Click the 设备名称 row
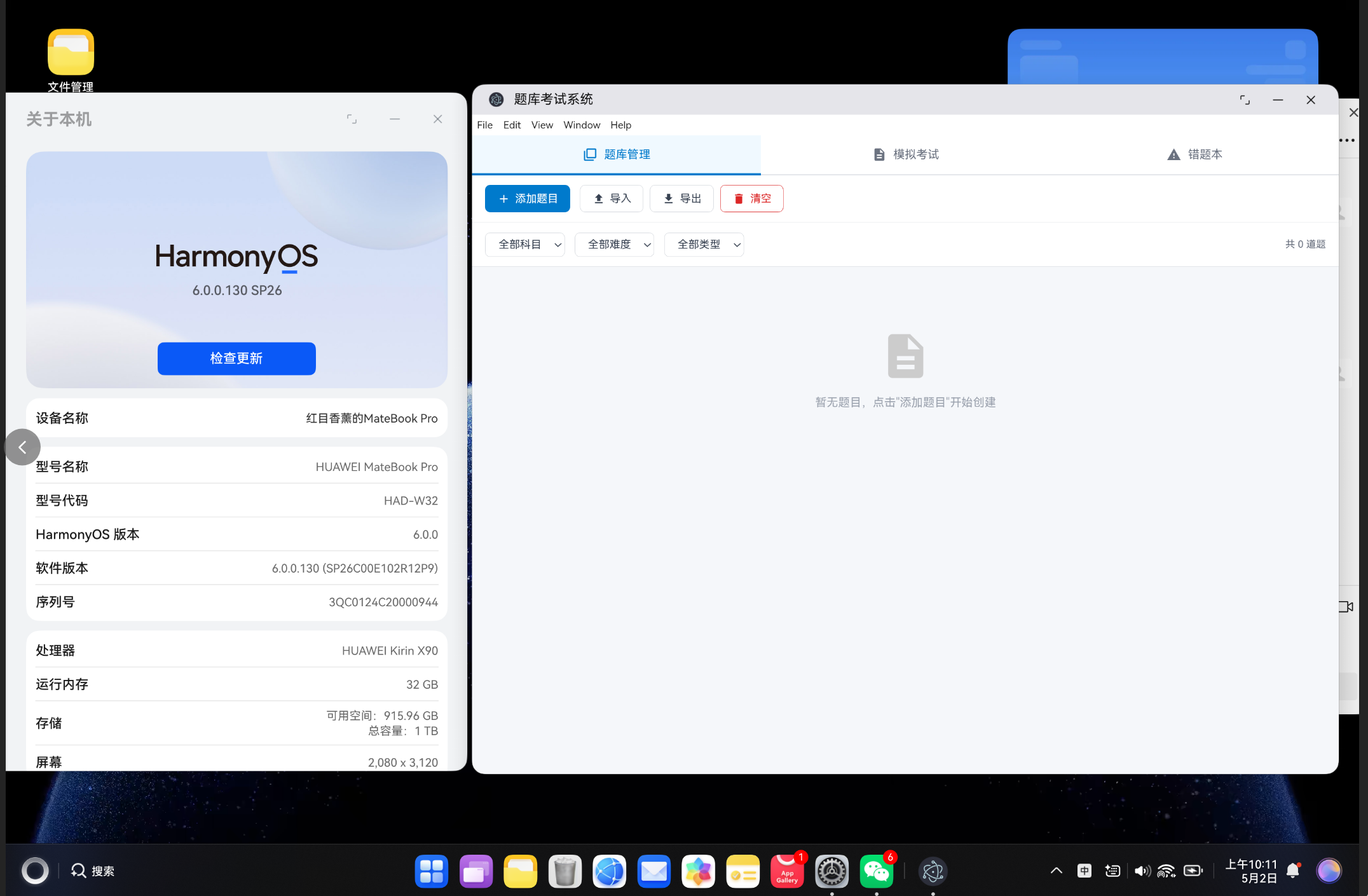 click(x=236, y=418)
